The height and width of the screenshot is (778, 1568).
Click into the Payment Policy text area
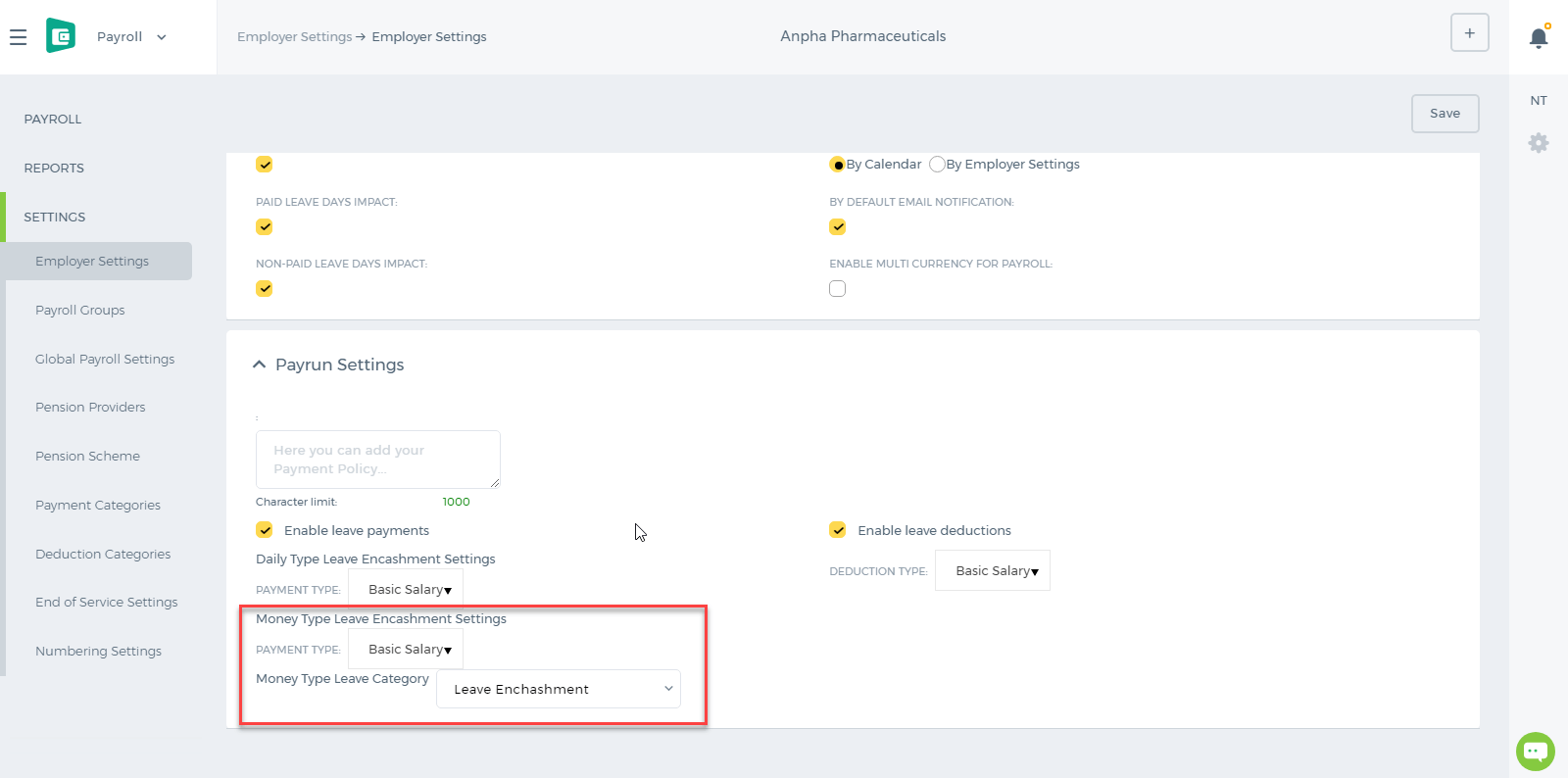click(378, 460)
